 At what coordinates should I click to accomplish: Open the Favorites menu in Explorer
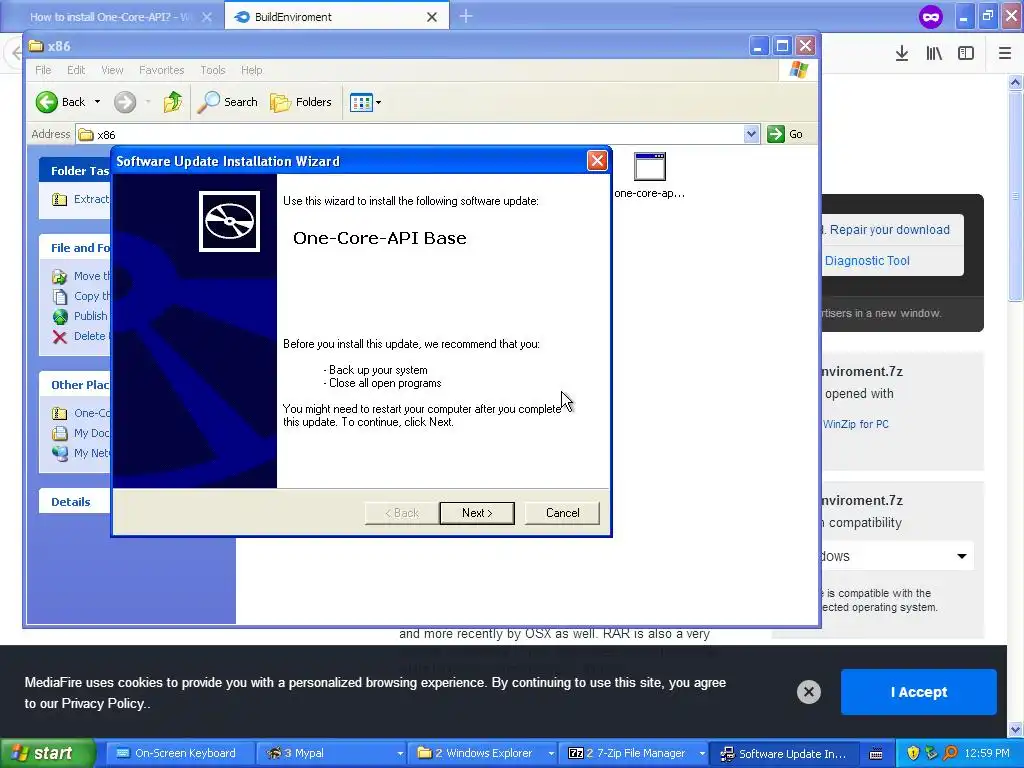pos(161,70)
